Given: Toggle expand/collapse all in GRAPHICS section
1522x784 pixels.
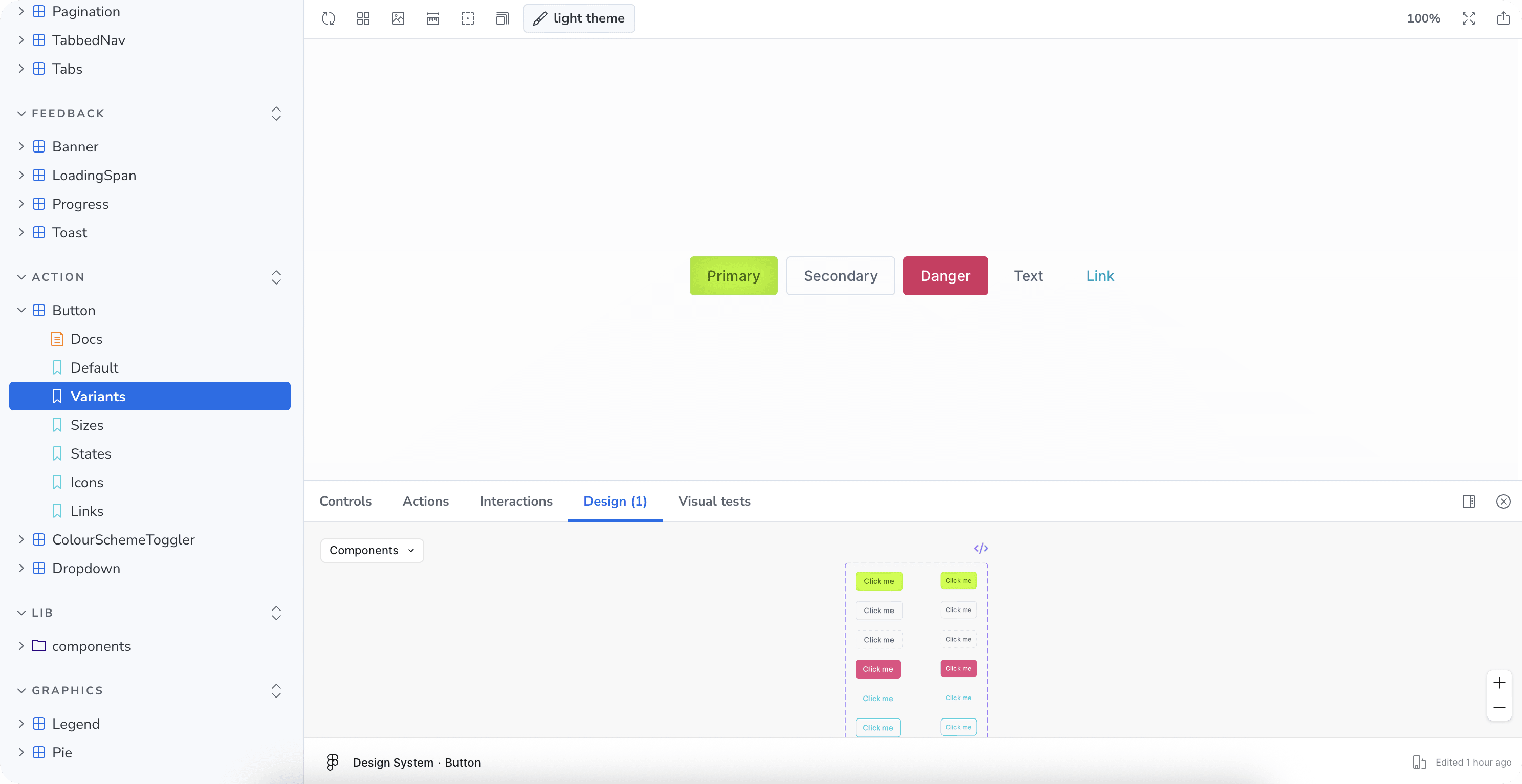Looking at the screenshot, I should point(276,691).
